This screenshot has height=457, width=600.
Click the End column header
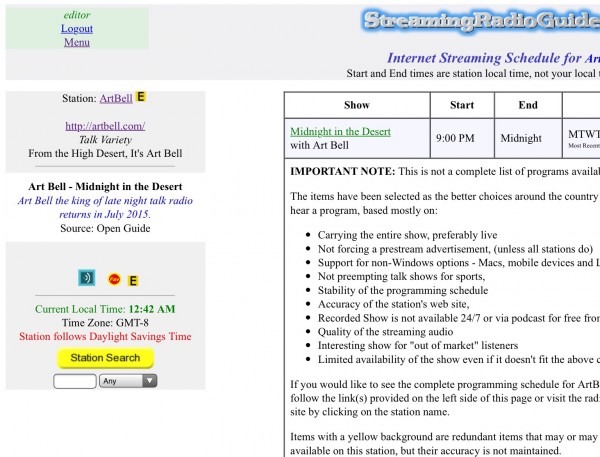pyautogui.click(x=528, y=105)
